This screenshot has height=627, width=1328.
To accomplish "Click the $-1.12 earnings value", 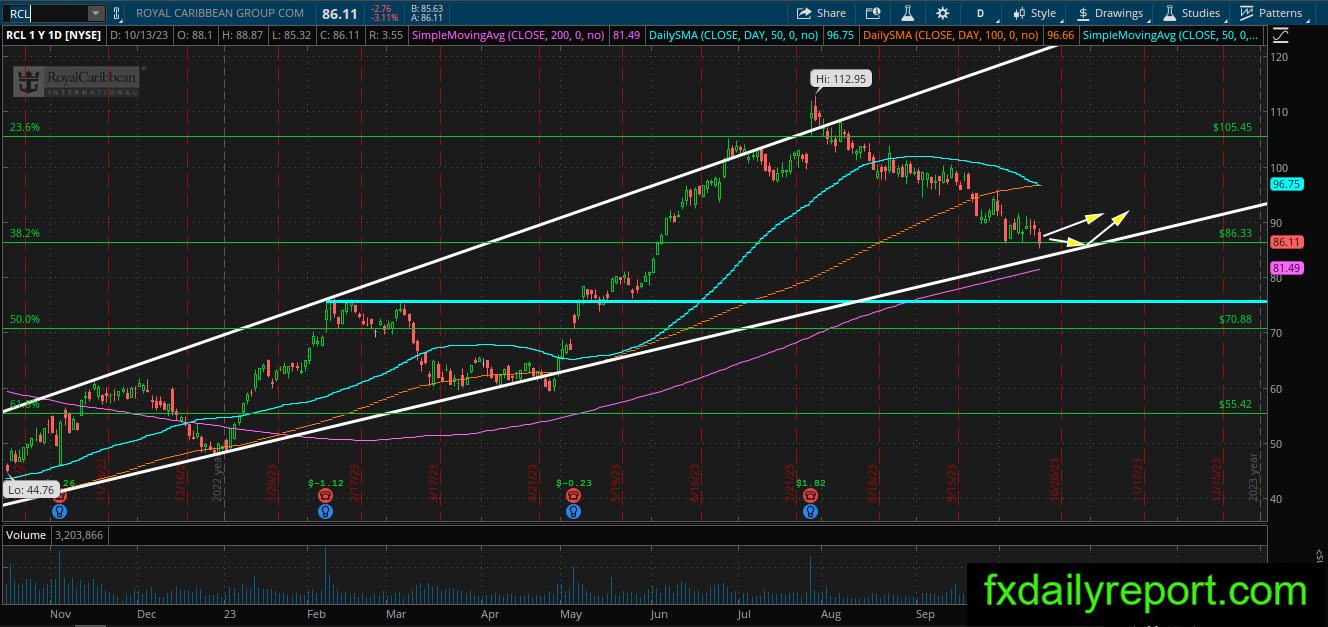I will [x=325, y=482].
